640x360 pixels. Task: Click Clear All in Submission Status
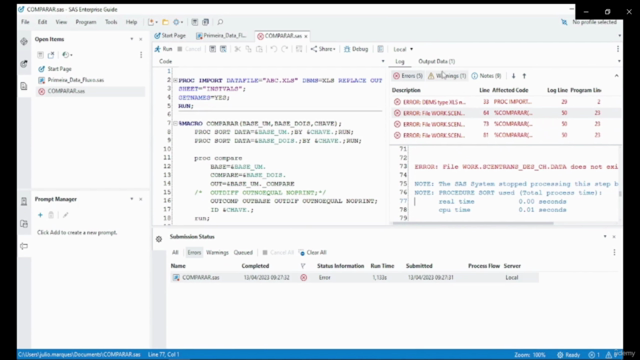(x=313, y=253)
